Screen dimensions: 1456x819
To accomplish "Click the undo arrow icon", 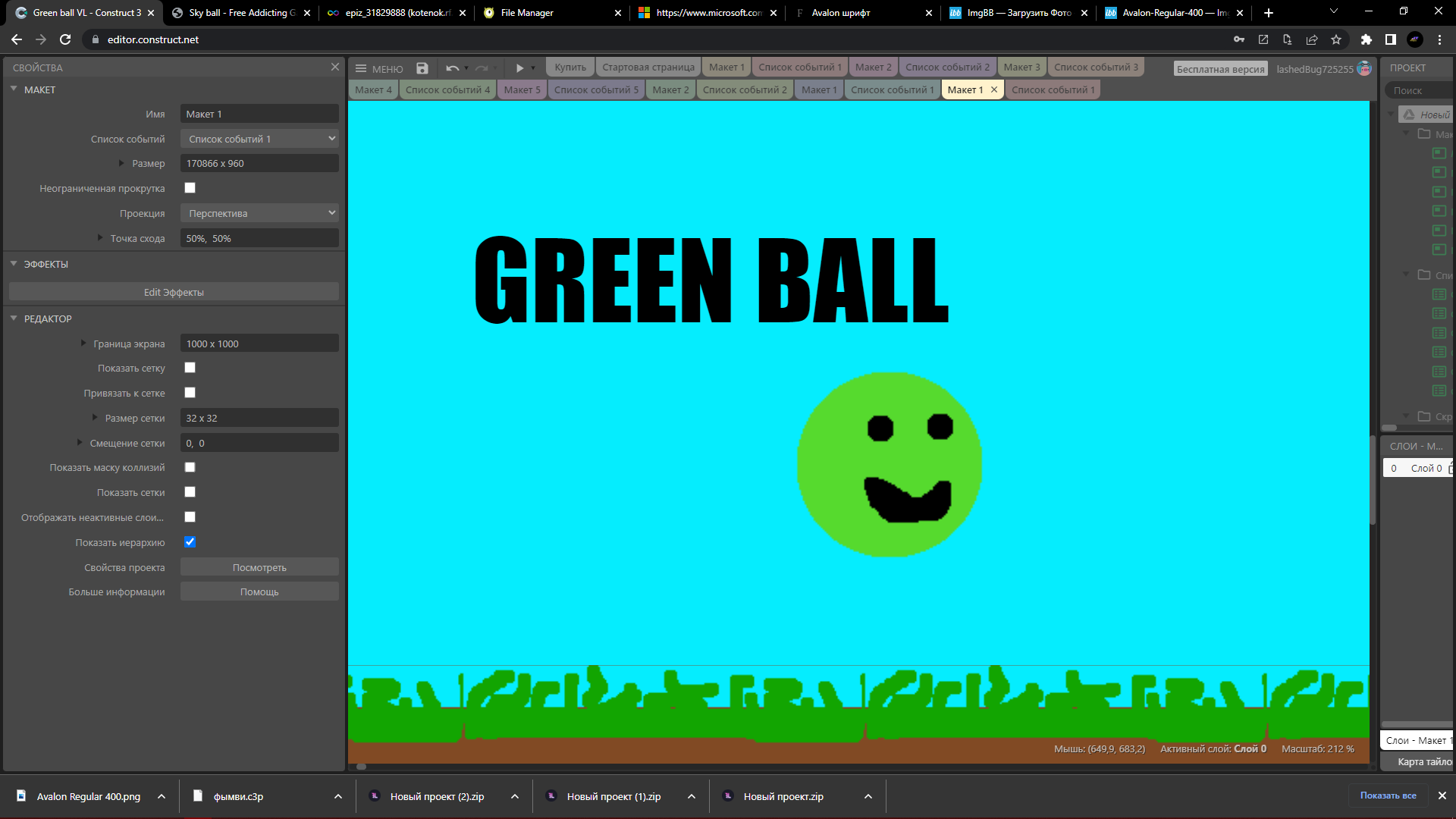I will click(x=452, y=68).
